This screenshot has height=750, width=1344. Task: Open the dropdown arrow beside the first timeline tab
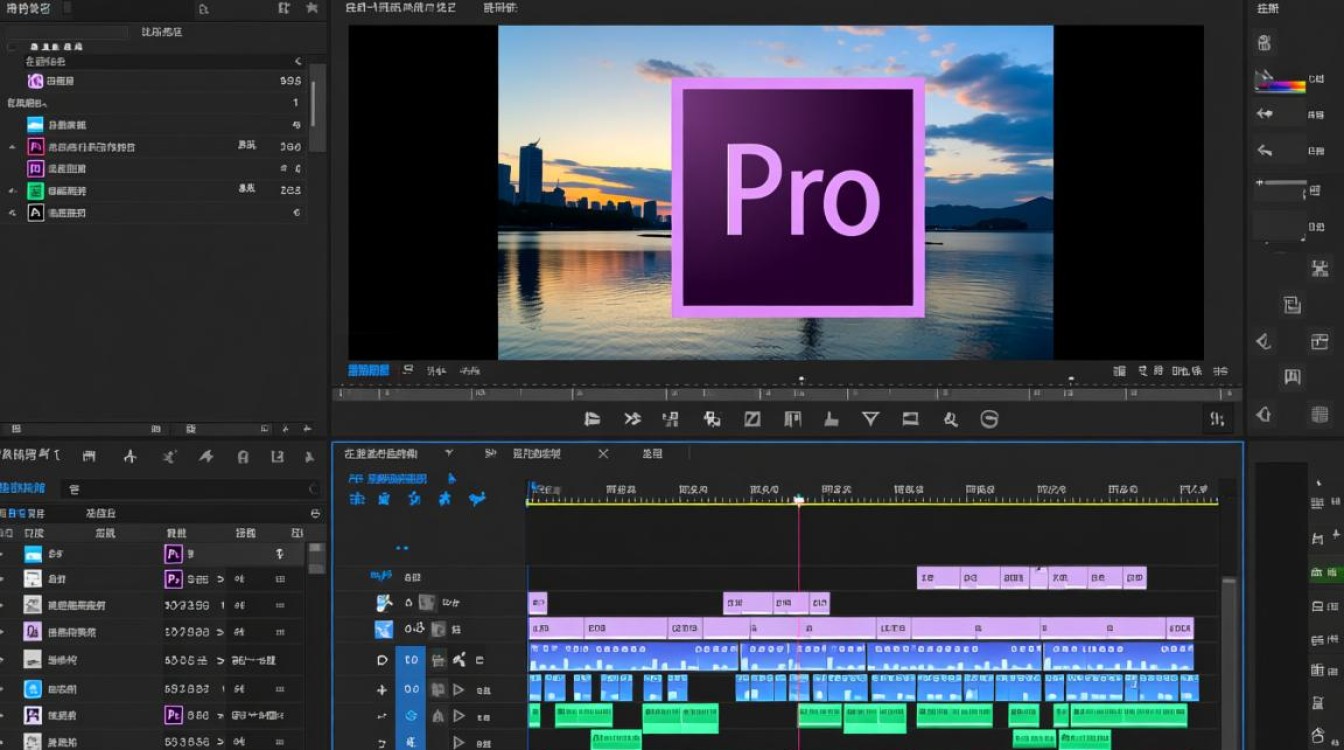click(x=448, y=453)
